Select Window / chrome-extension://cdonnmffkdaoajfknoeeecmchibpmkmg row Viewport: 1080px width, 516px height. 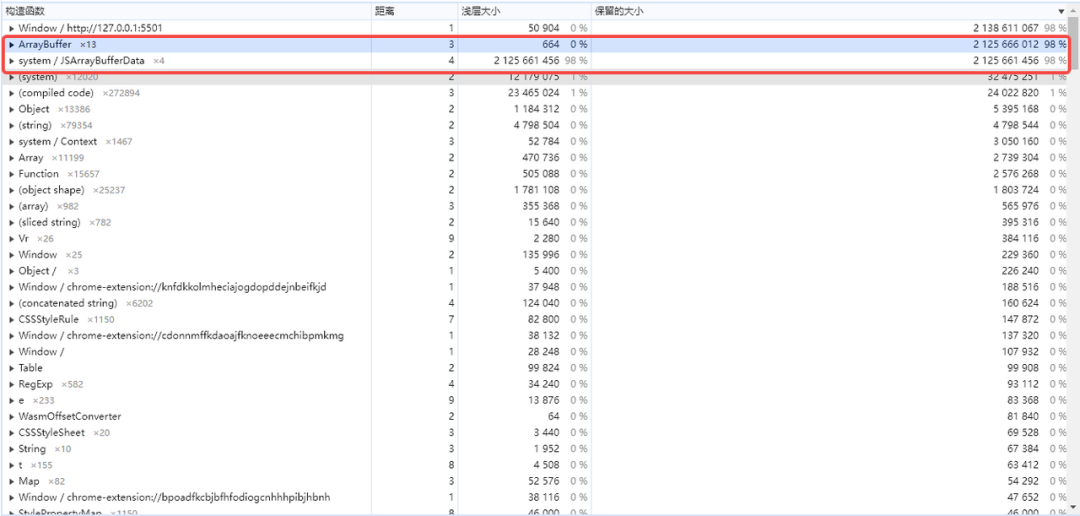coord(536,336)
